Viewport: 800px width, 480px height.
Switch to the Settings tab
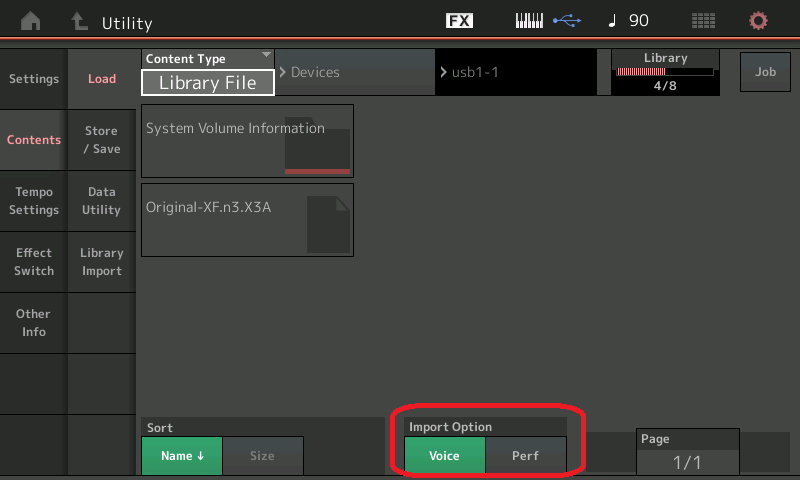tap(34, 79)
